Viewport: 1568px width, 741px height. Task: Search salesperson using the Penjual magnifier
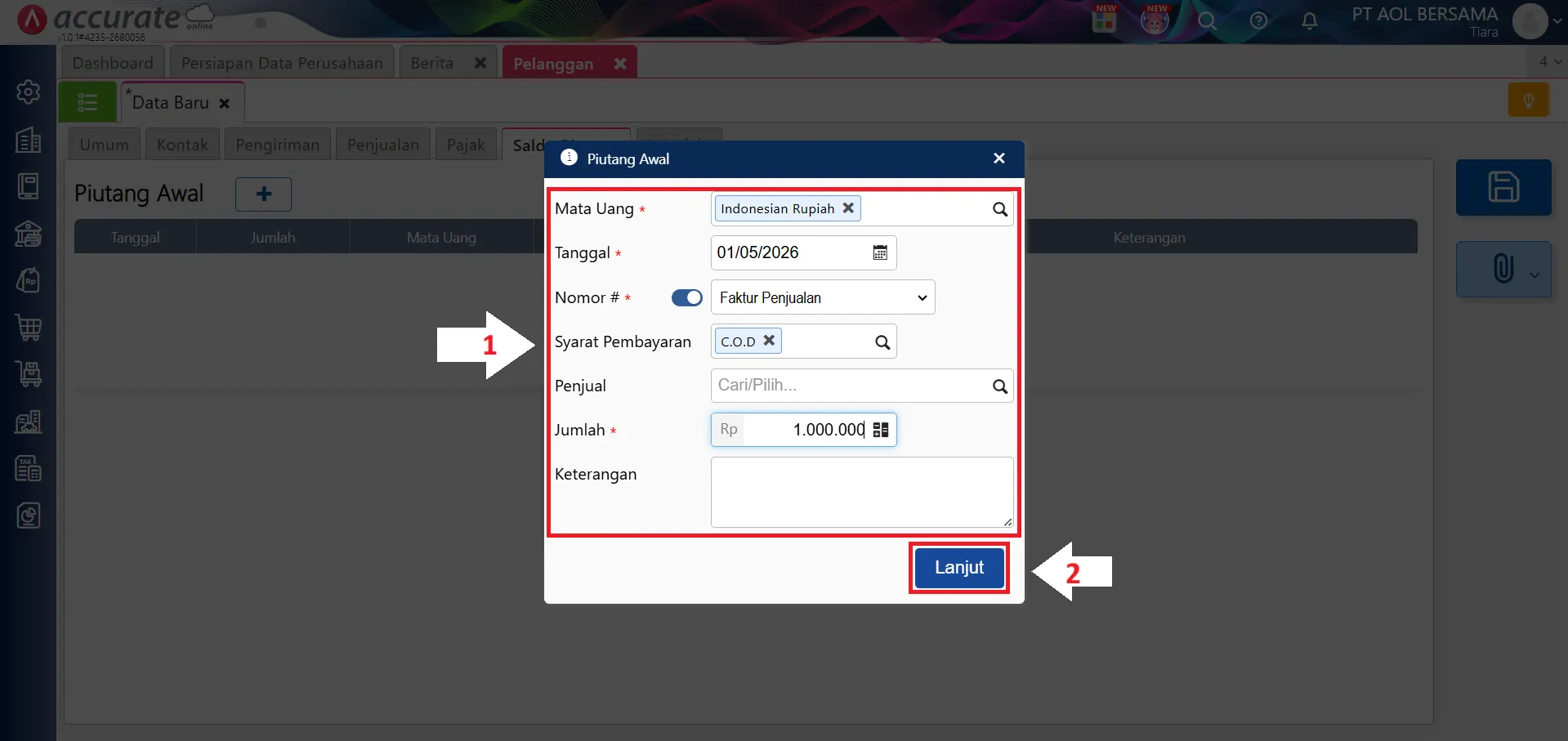coord(999,386)
